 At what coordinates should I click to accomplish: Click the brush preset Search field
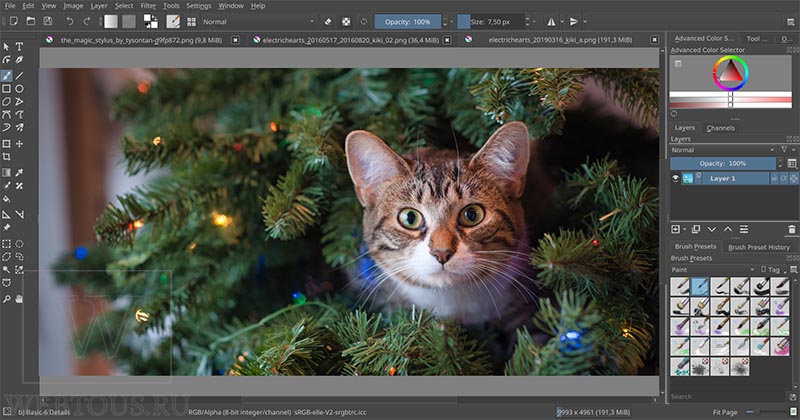[x=728, y=397]
